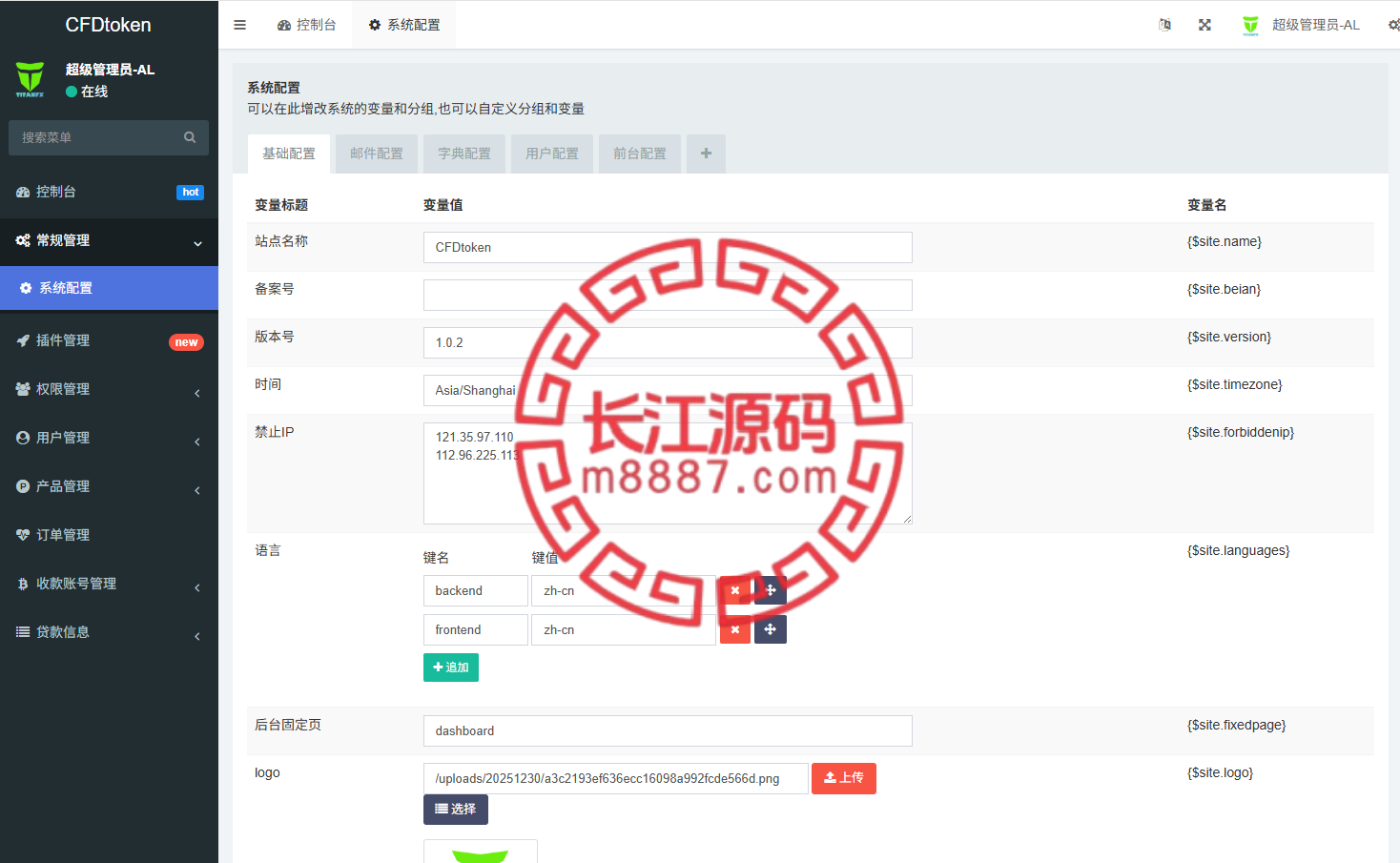Collapse the 常规管理 menu chevron
Screen dimensions: 1400x863
(x=197, y=243)
